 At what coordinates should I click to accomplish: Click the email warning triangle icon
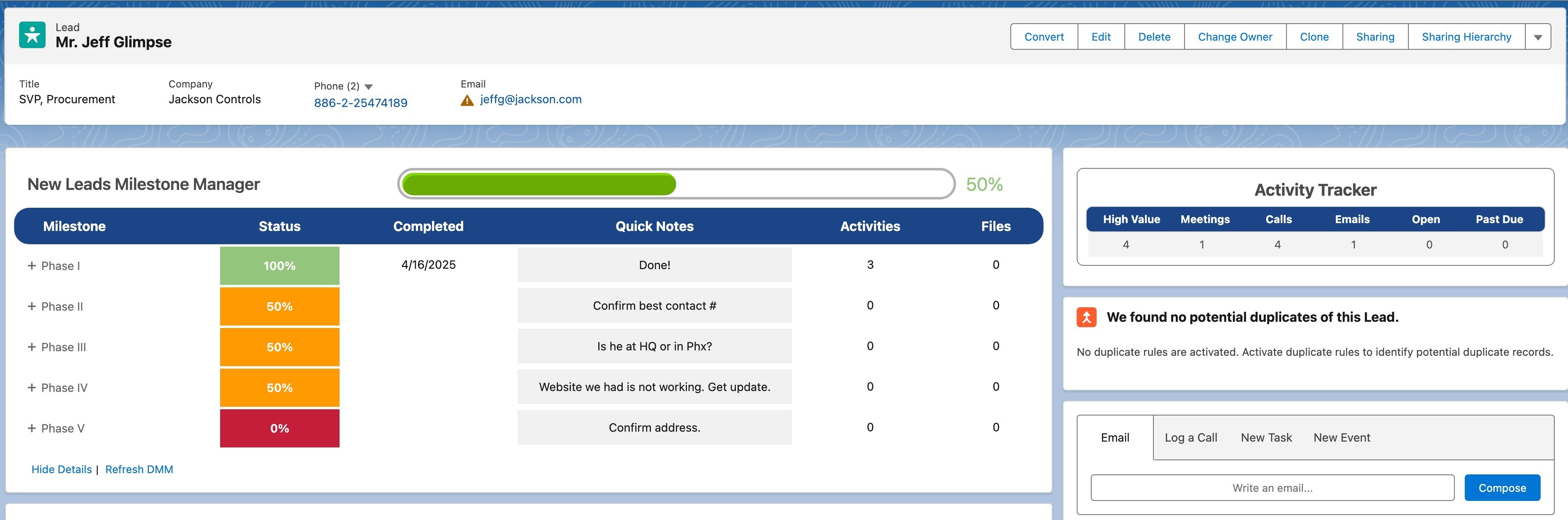(467, 100)
